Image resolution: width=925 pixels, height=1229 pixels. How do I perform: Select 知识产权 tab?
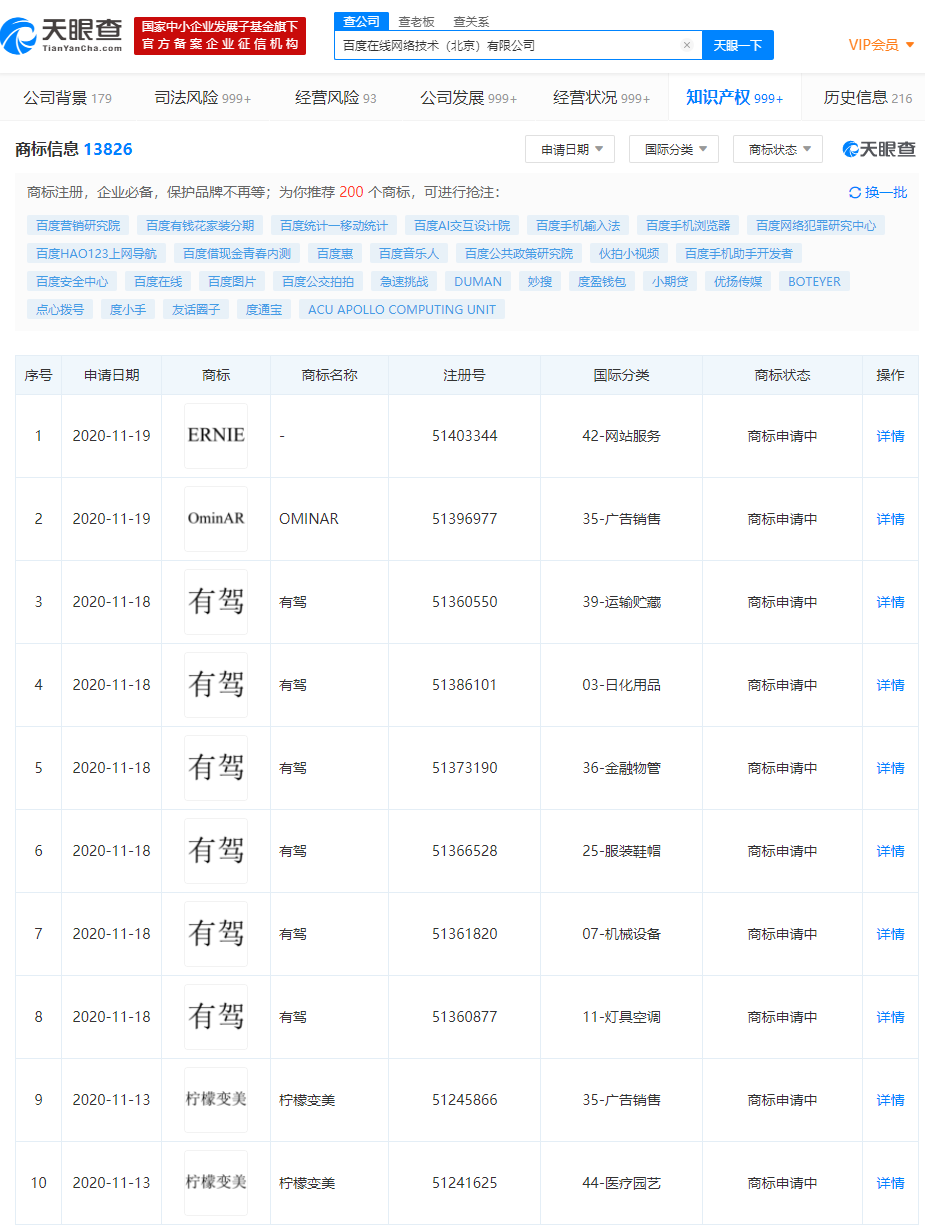click(735, 98)
